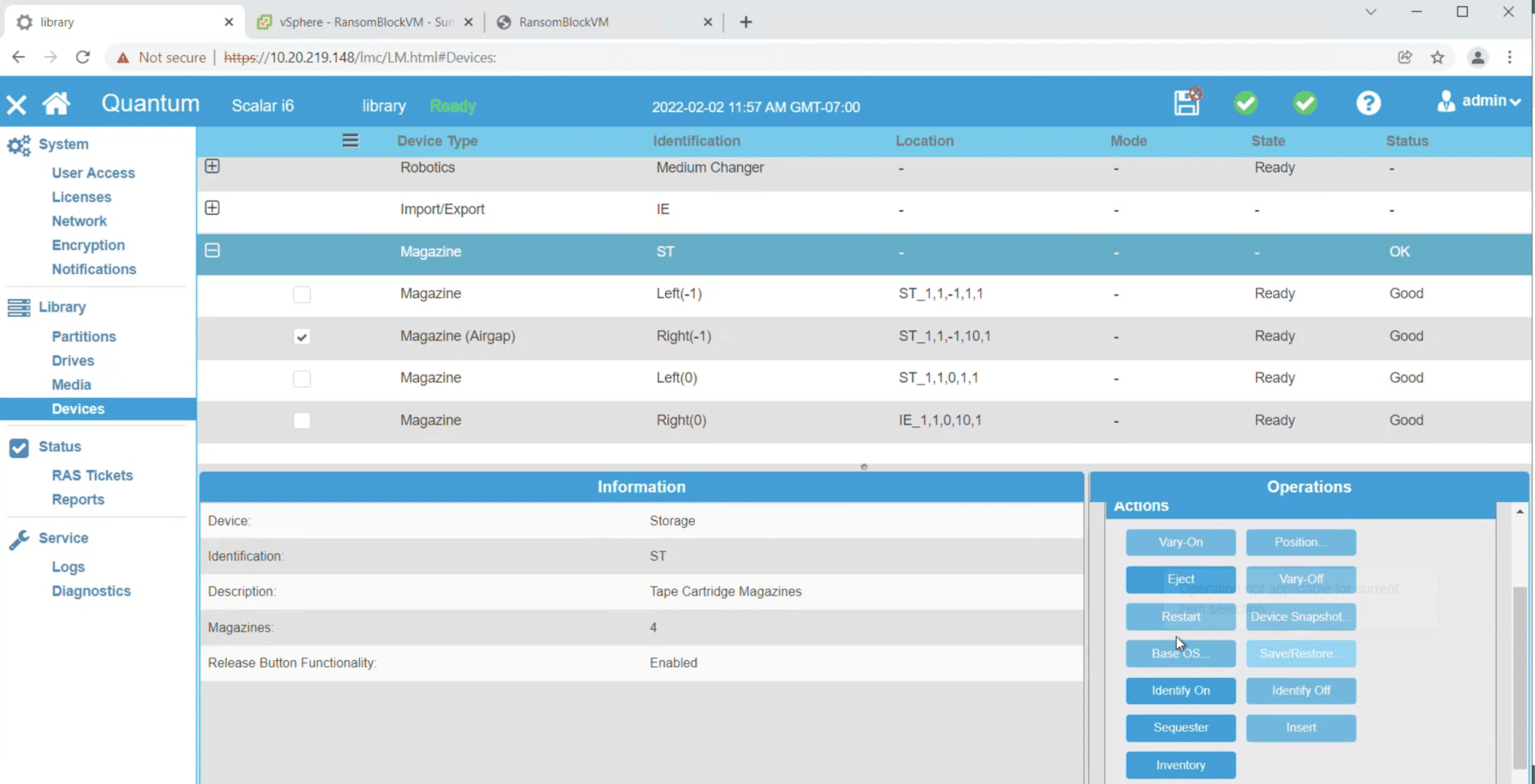1535x784 pixels.
Task: Click the Operations panel scrollbar
Action: click(x=1520, y=678)
